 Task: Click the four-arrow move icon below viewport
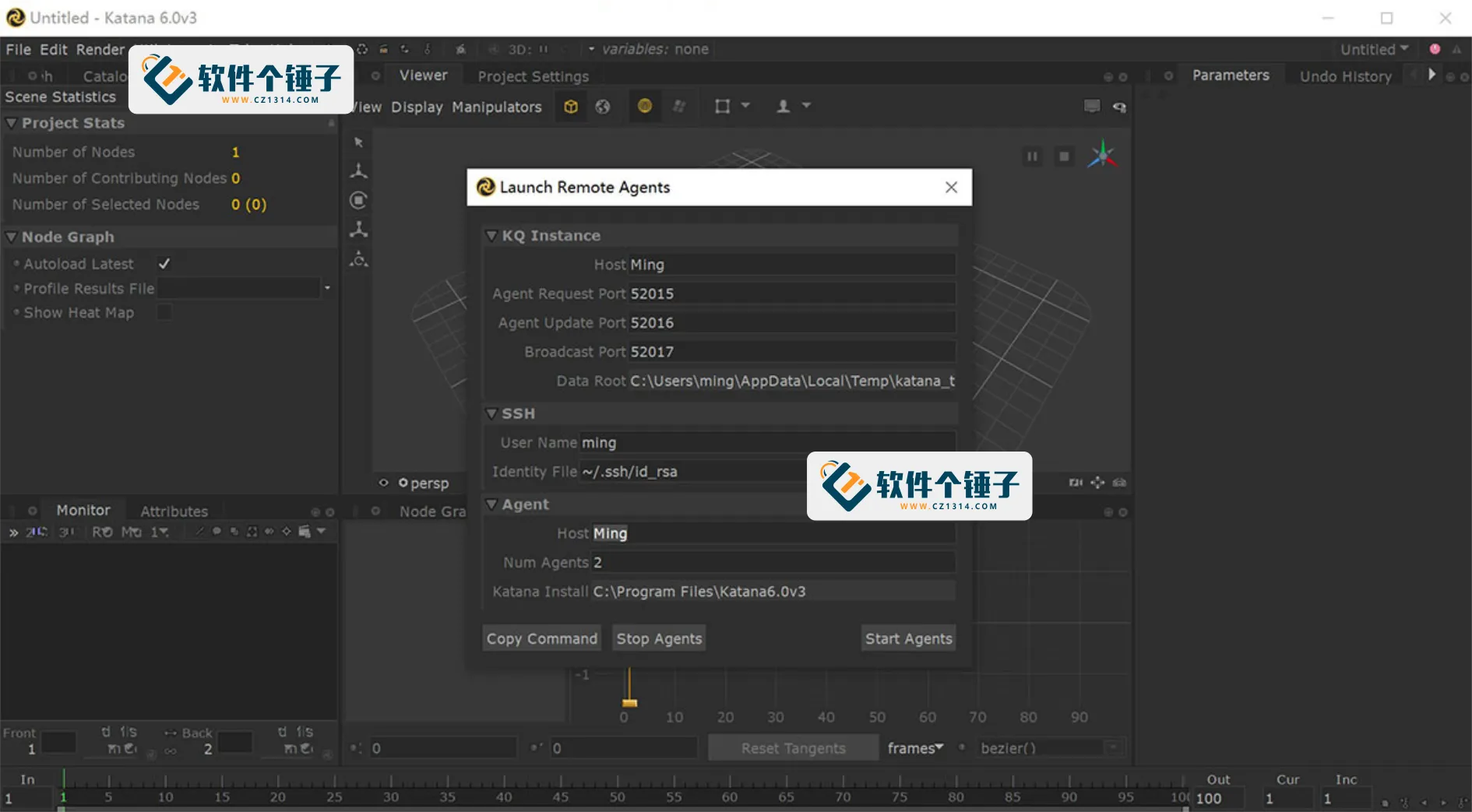(1097, 483)
